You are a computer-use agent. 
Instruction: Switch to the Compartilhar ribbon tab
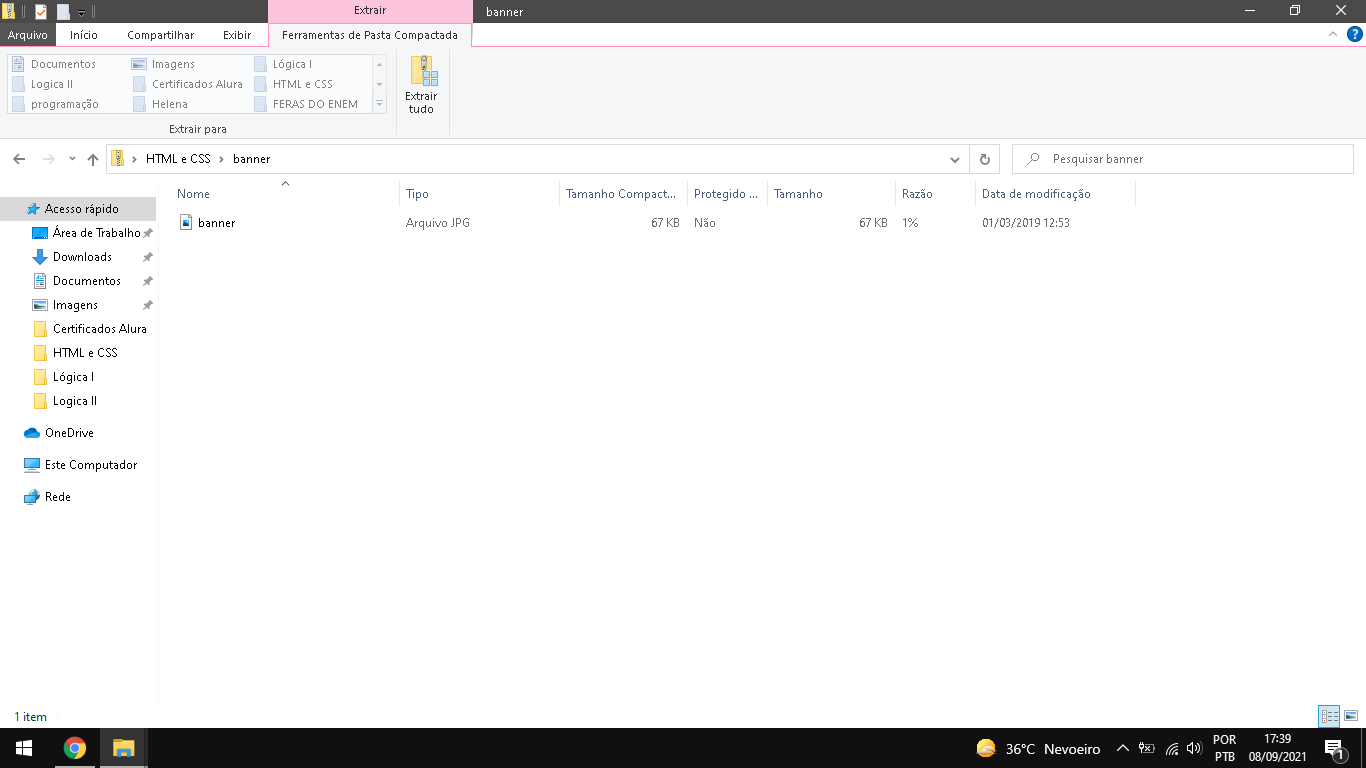pyautogui.click(x=160, y=35)
